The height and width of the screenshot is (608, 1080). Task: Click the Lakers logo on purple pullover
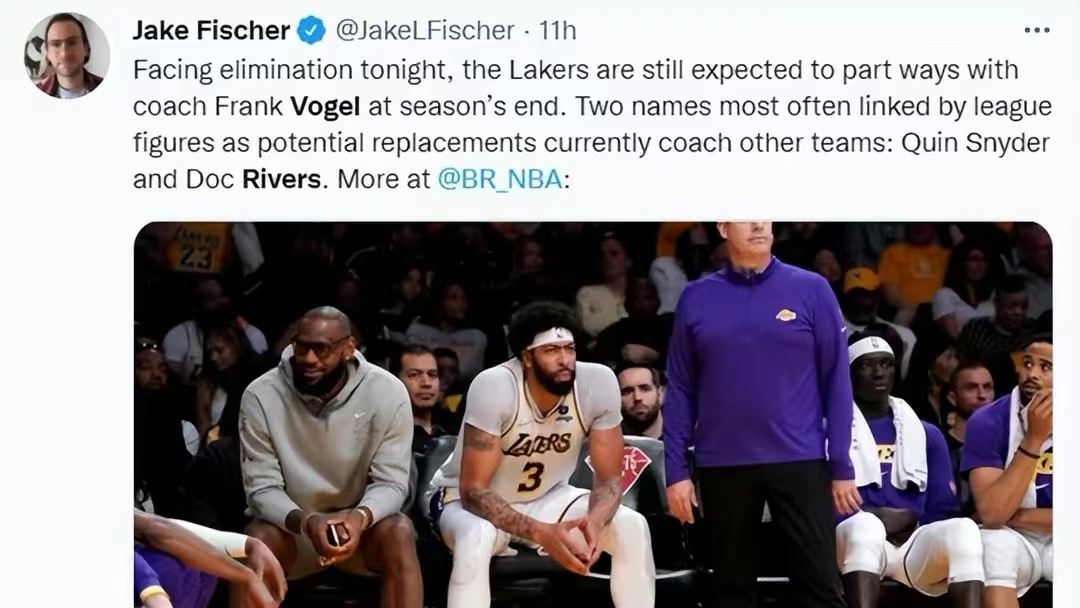[786, 315]
